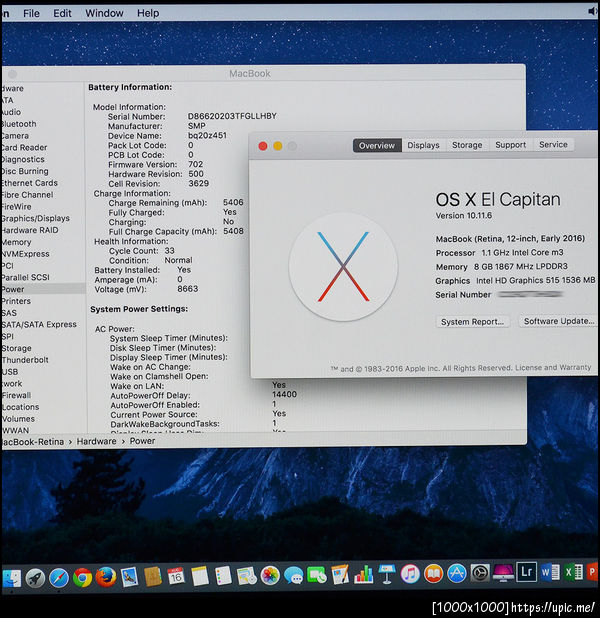The height and width of the screenshot is (618, 600).
Task: Select Printers in the sidebar
Action: (16, 301)
